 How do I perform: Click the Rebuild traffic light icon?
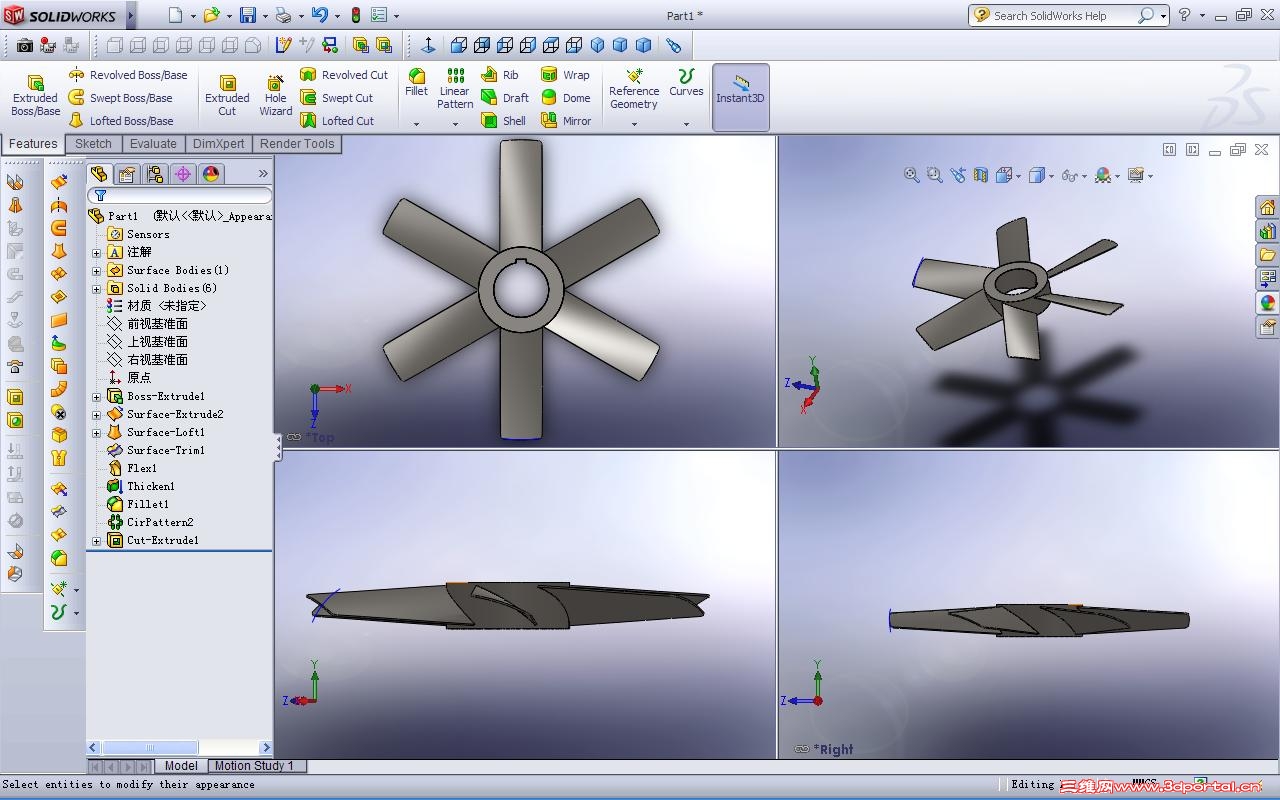(x=355, y=15)
